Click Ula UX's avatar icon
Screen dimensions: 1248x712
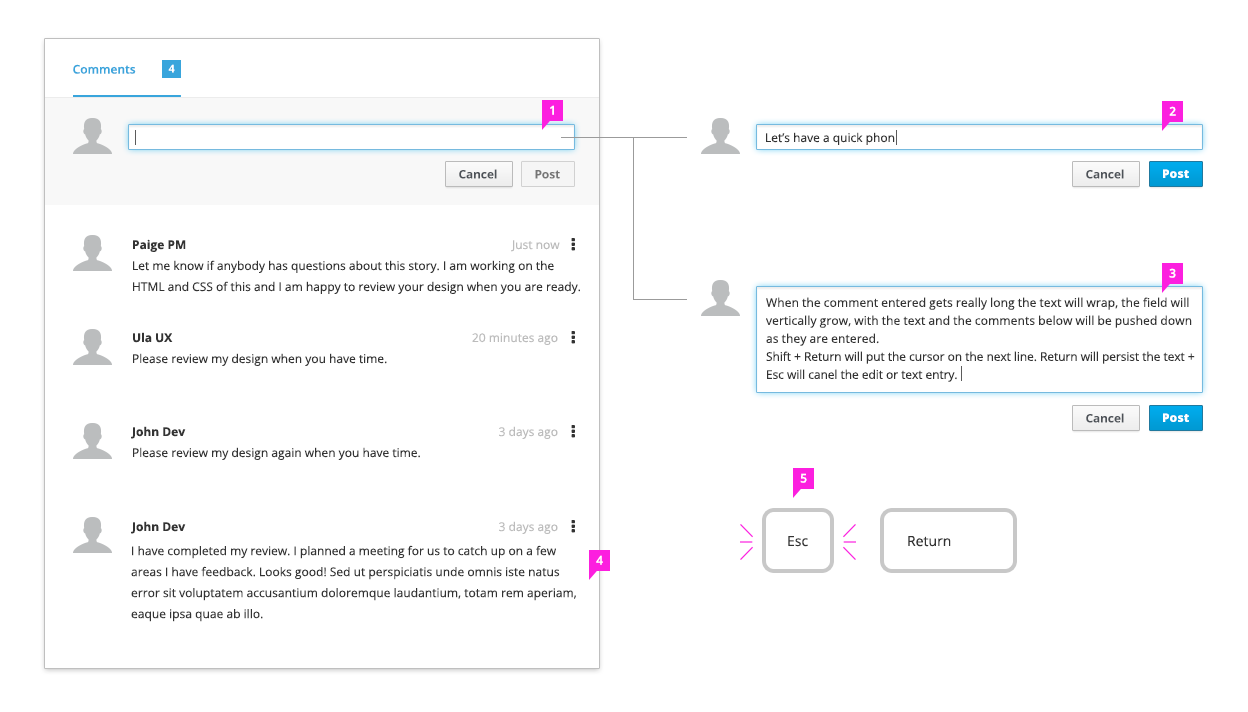coord(93,346)
